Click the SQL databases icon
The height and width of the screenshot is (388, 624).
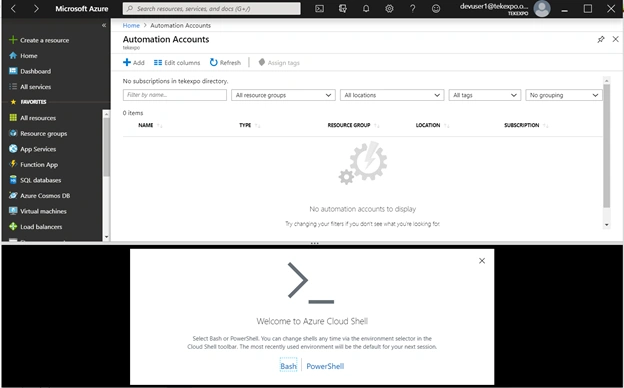tap(13, 179)
